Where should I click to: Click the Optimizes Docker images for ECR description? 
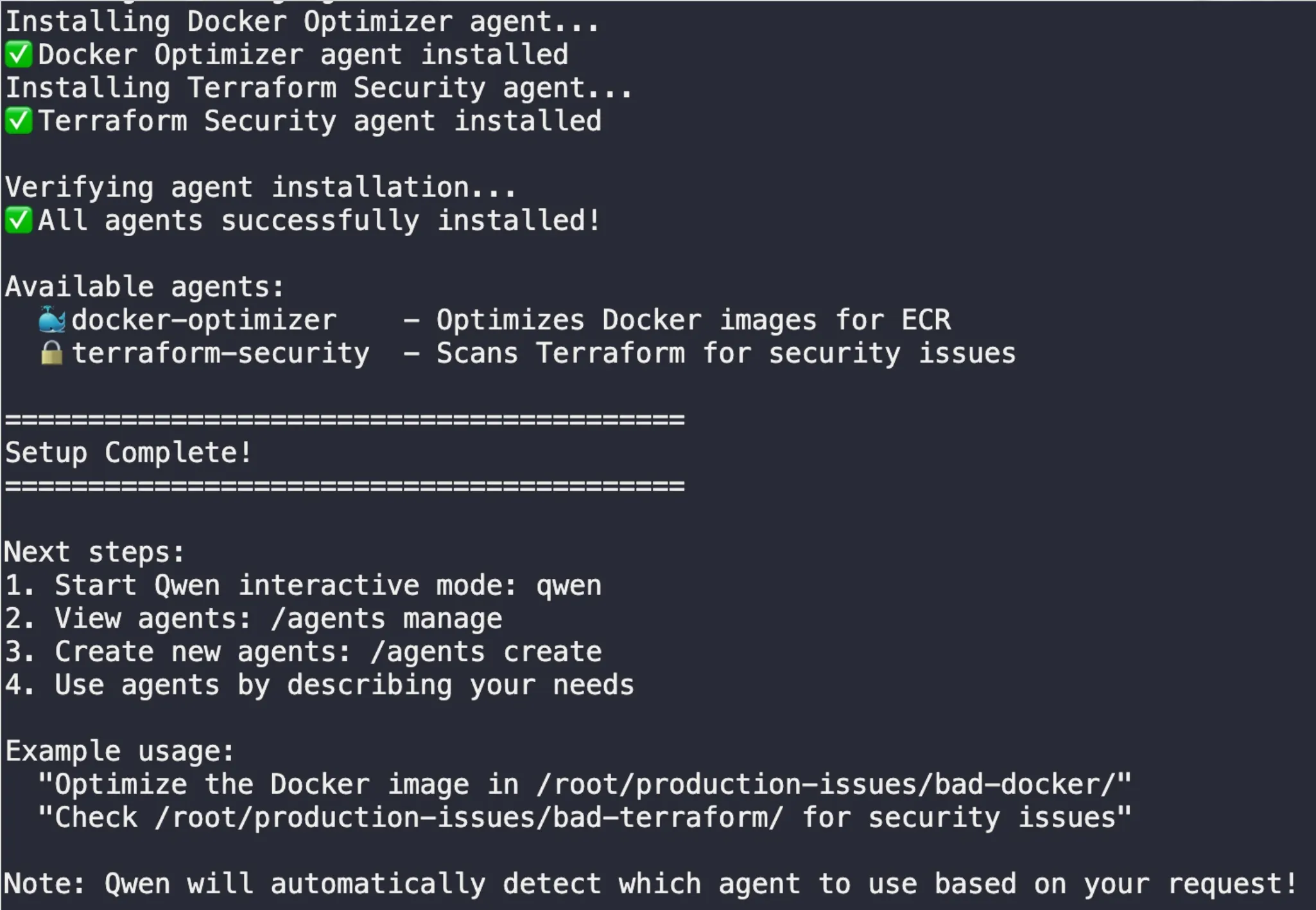[693, 320]
